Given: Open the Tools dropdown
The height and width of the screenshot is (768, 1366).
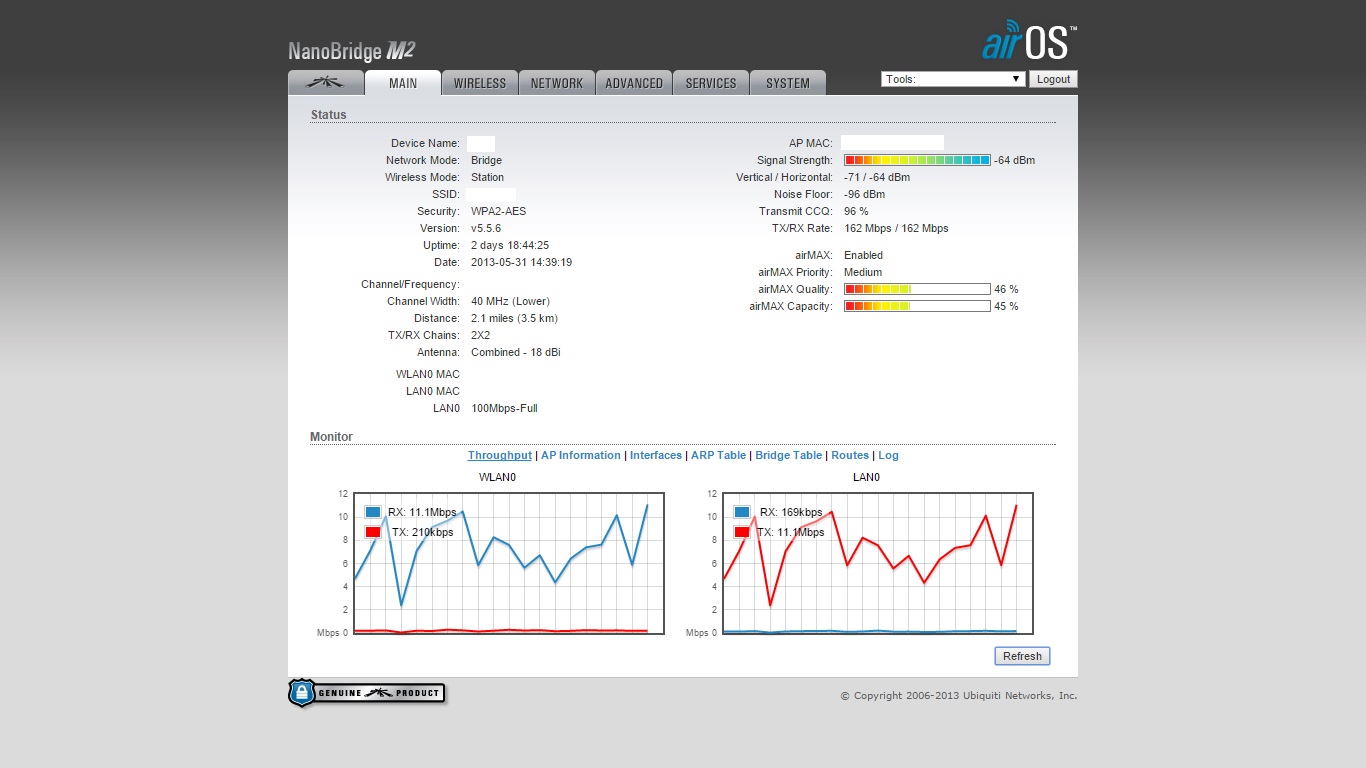Looking at the screenshot, I should pos(953,79).
